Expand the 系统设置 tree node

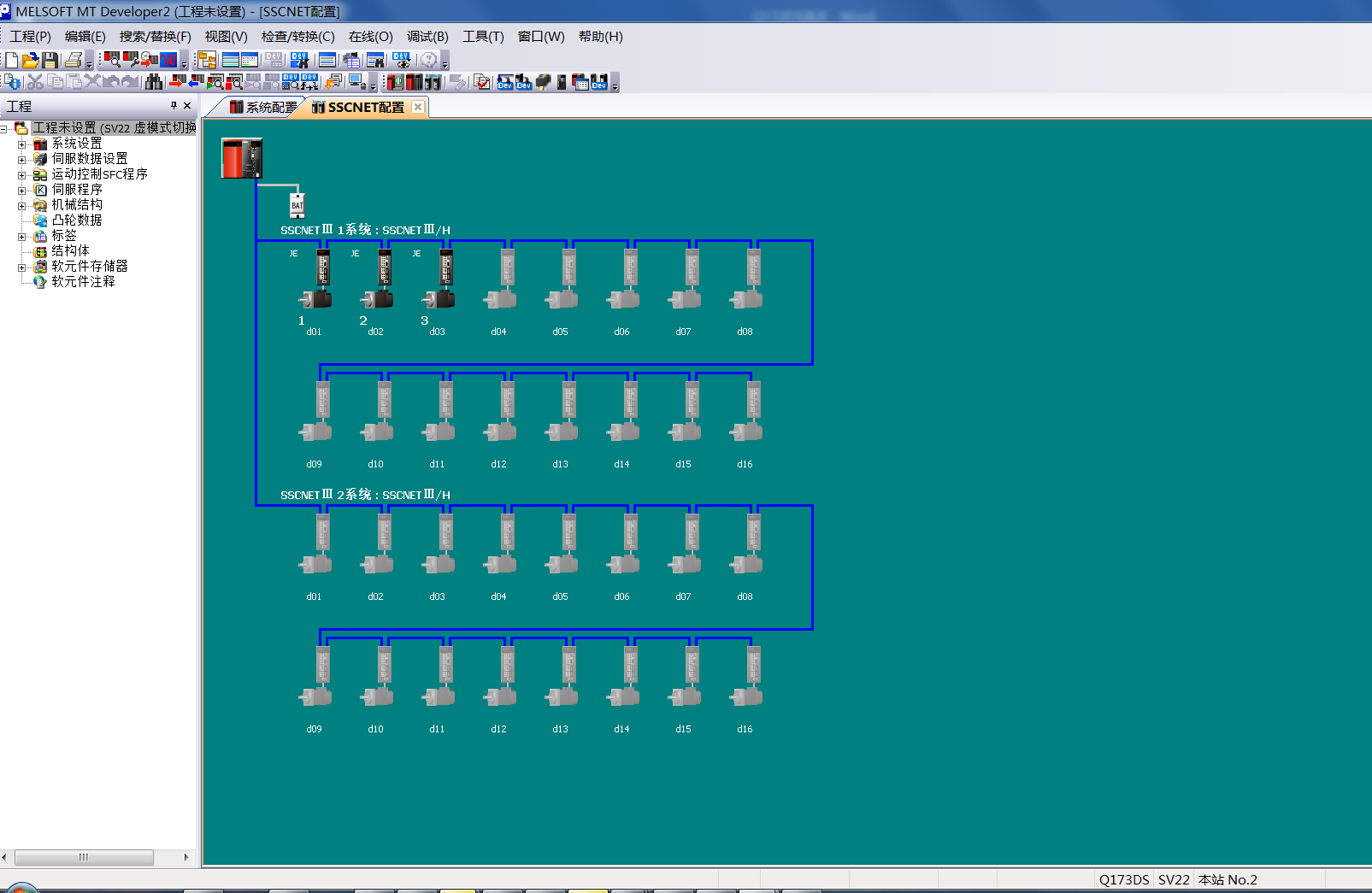click(x=22, y=144)
